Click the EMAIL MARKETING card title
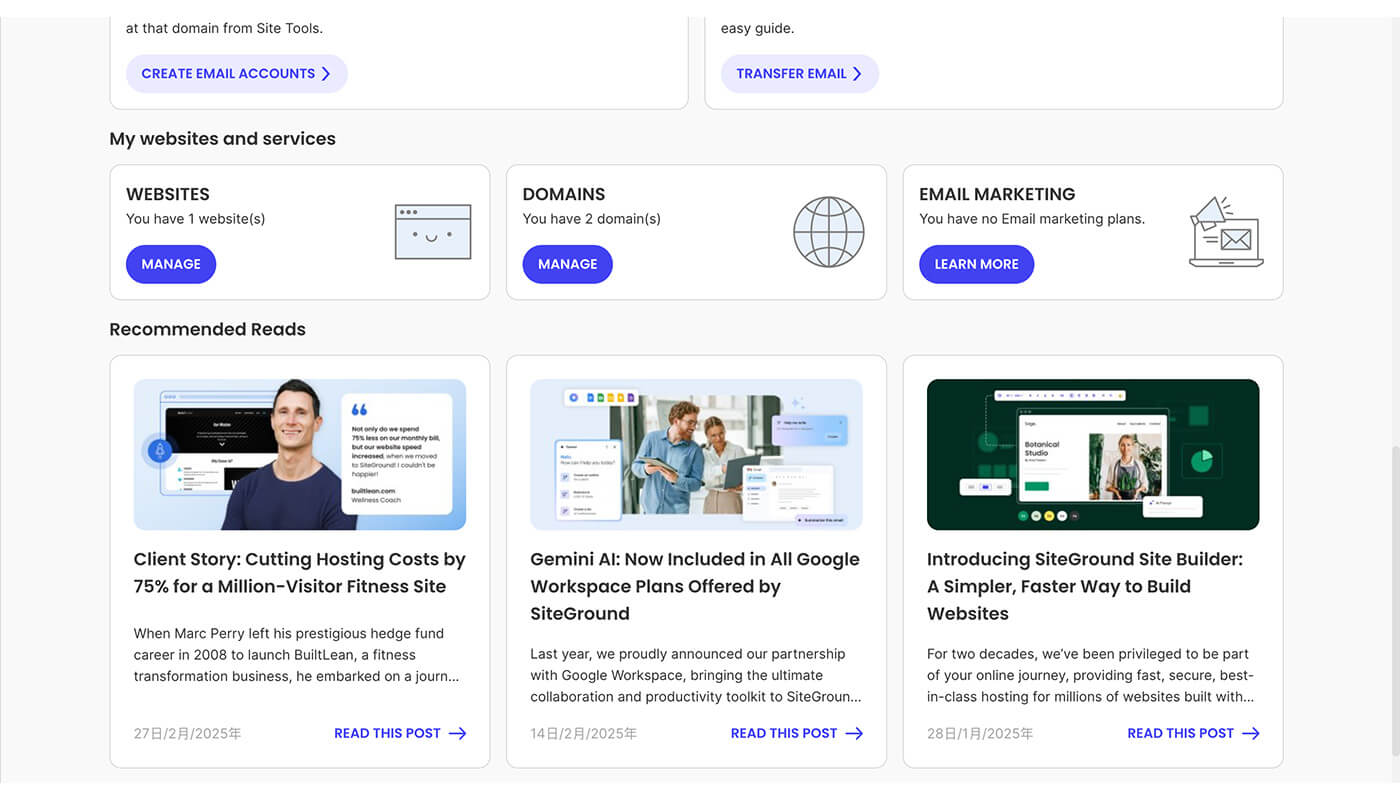Screen dimensions: 1400x800 point(997,194)
